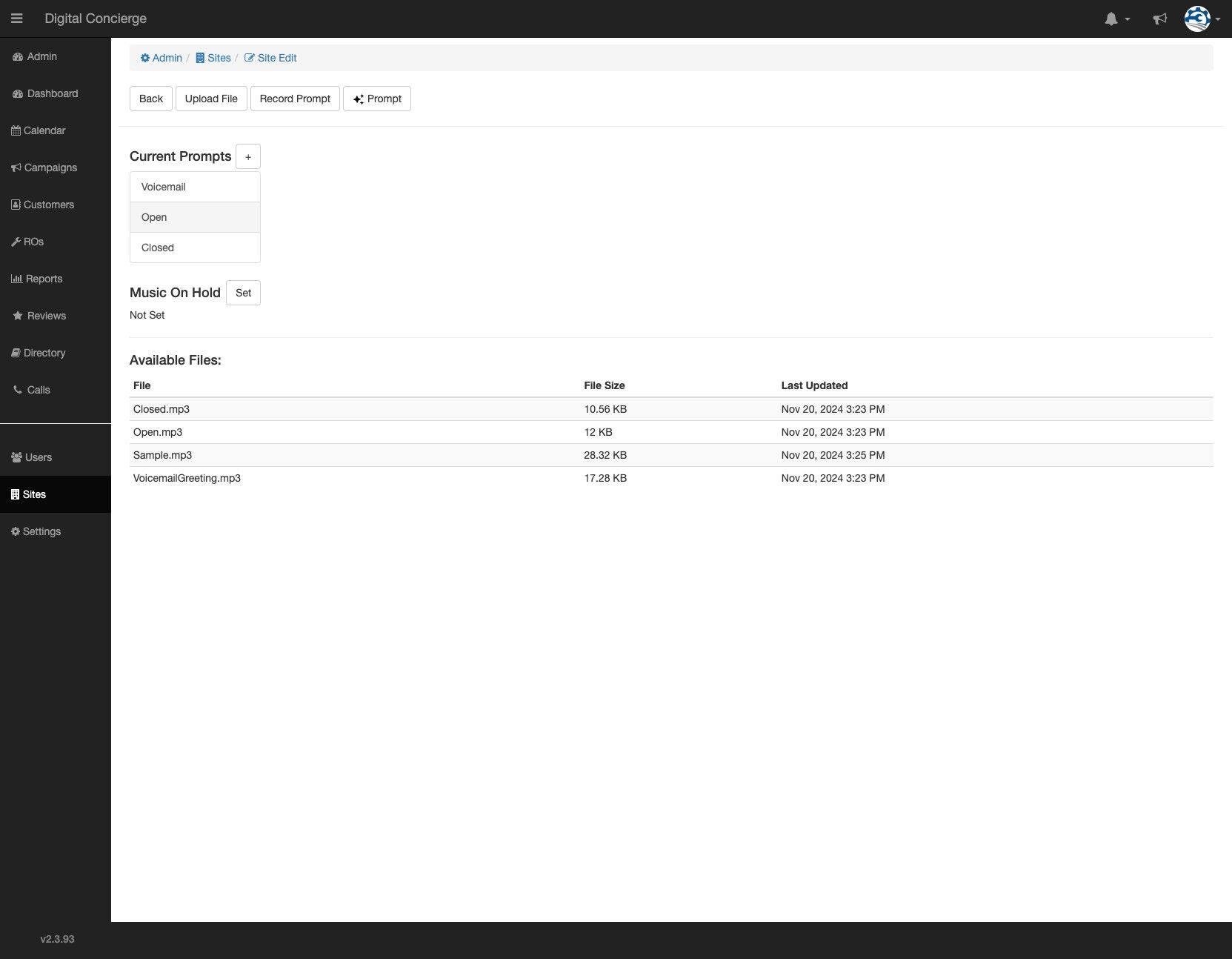
Task: Open the user avatar account menu
Action: (1202, 19)
